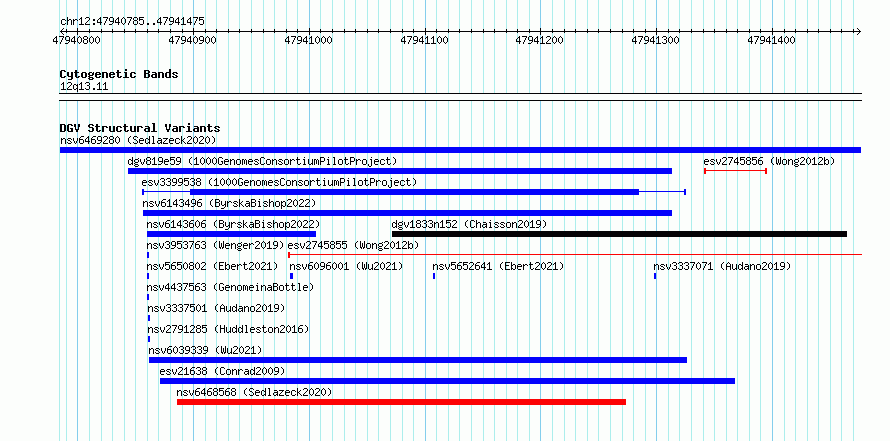
Task: Select the short red esv2745856 variant glyph
Action: [x=736, y=171]
